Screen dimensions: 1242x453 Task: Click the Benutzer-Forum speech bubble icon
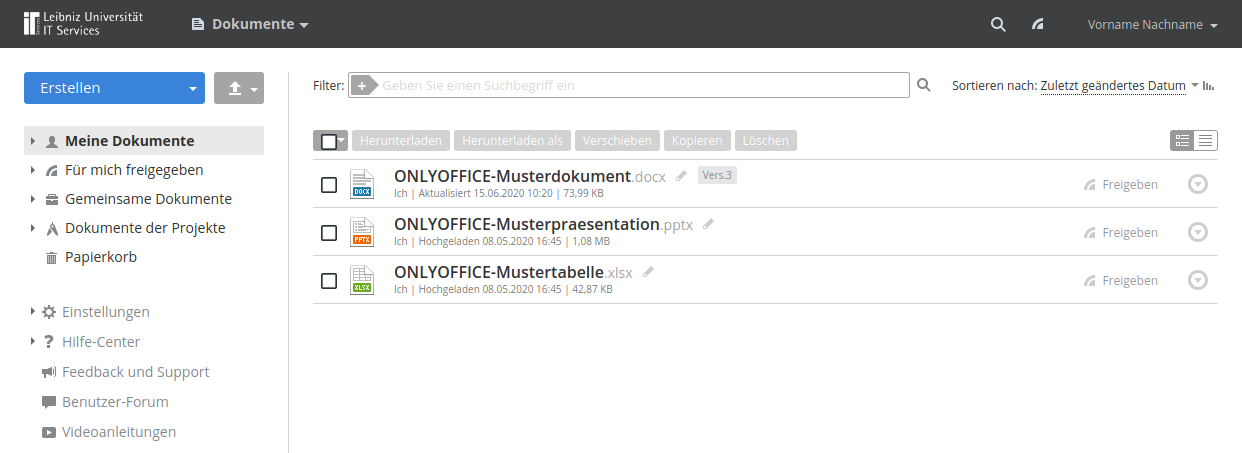49,402
